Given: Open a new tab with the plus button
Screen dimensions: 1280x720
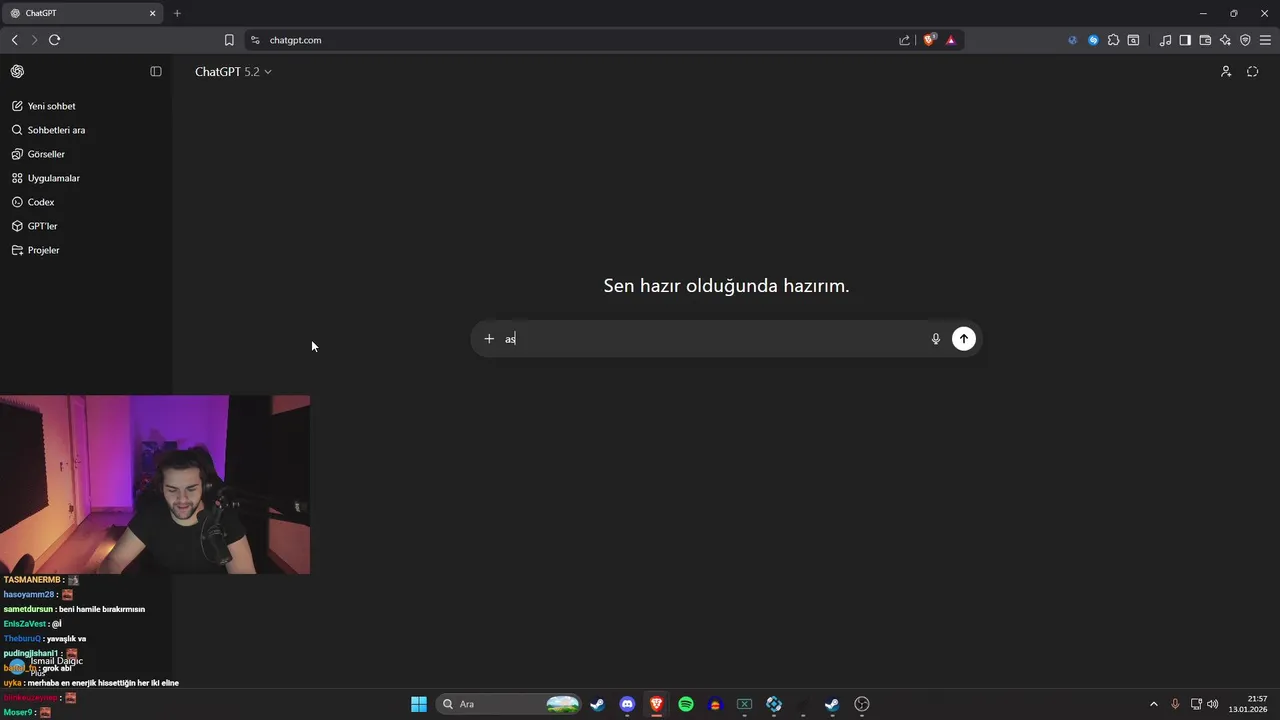Looking at the screenshot, I should pos(177,13).
